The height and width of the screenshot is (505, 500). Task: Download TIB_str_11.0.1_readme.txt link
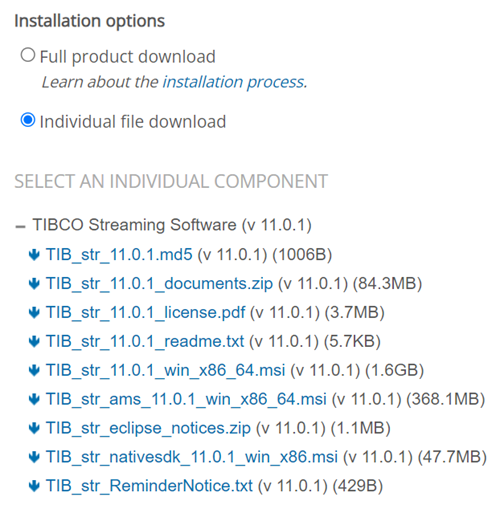[145, 341]
